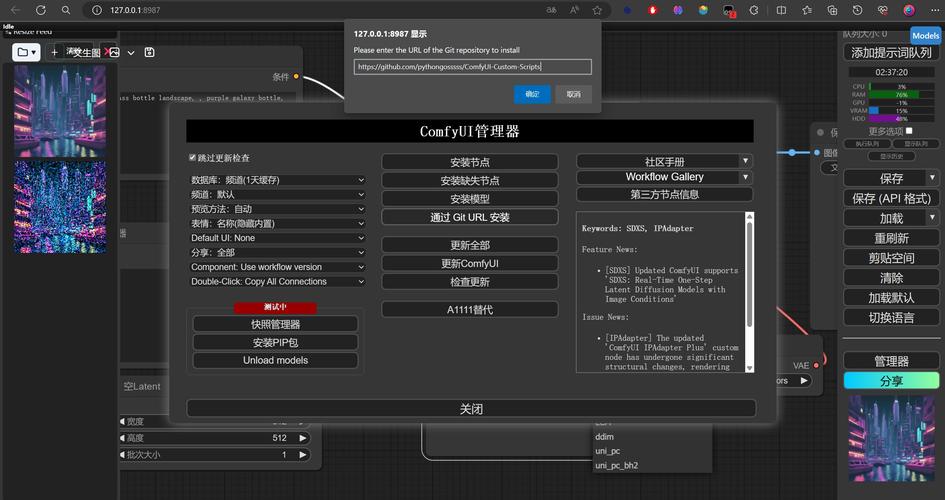Click the gradient 分享 button

pos(891,381)
